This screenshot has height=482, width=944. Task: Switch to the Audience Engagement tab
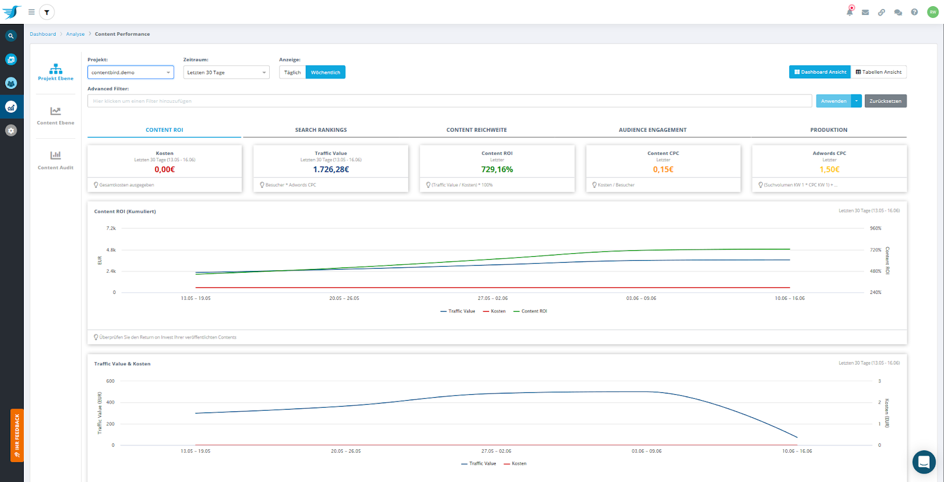(x=653, y=130)
